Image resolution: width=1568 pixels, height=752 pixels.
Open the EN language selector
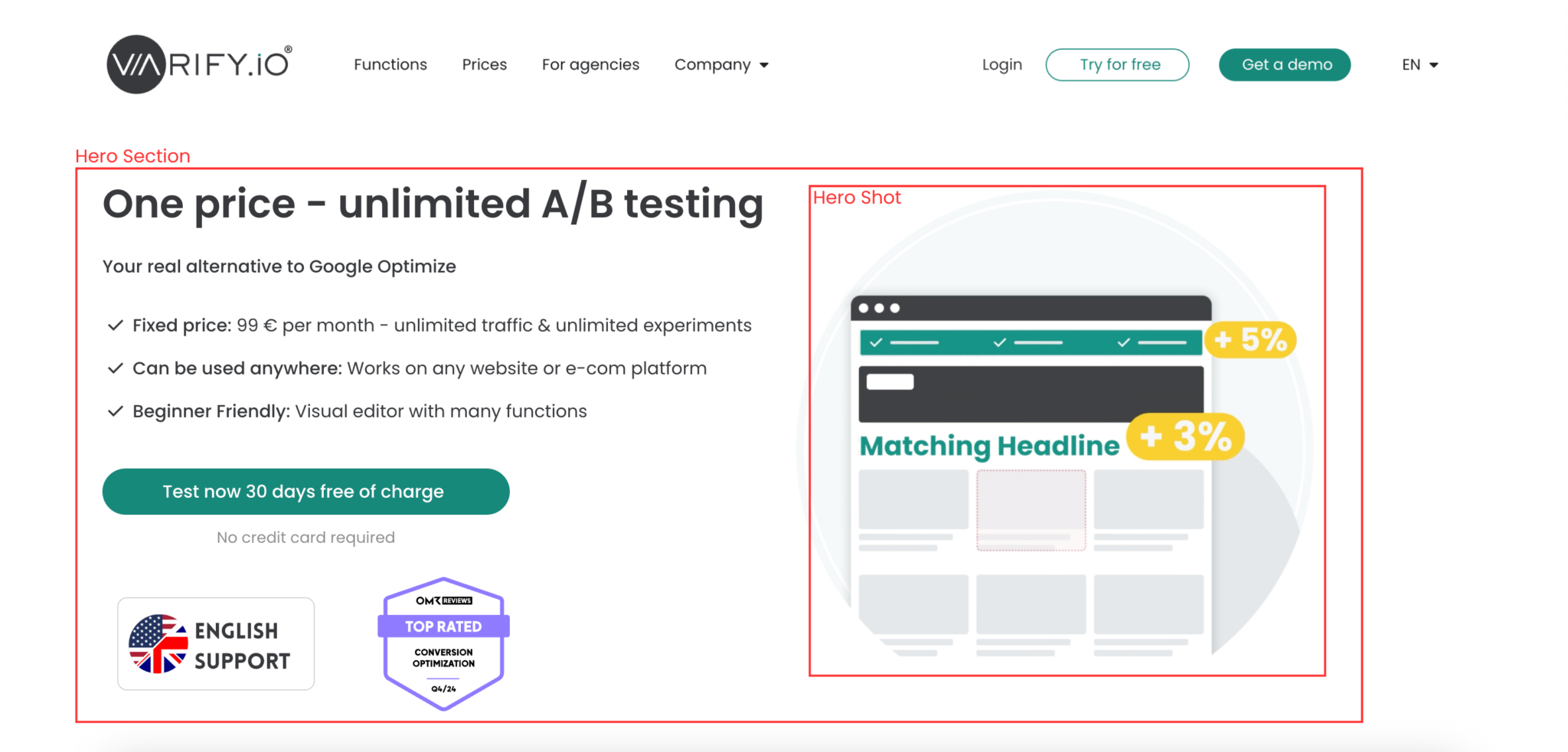1419,64
